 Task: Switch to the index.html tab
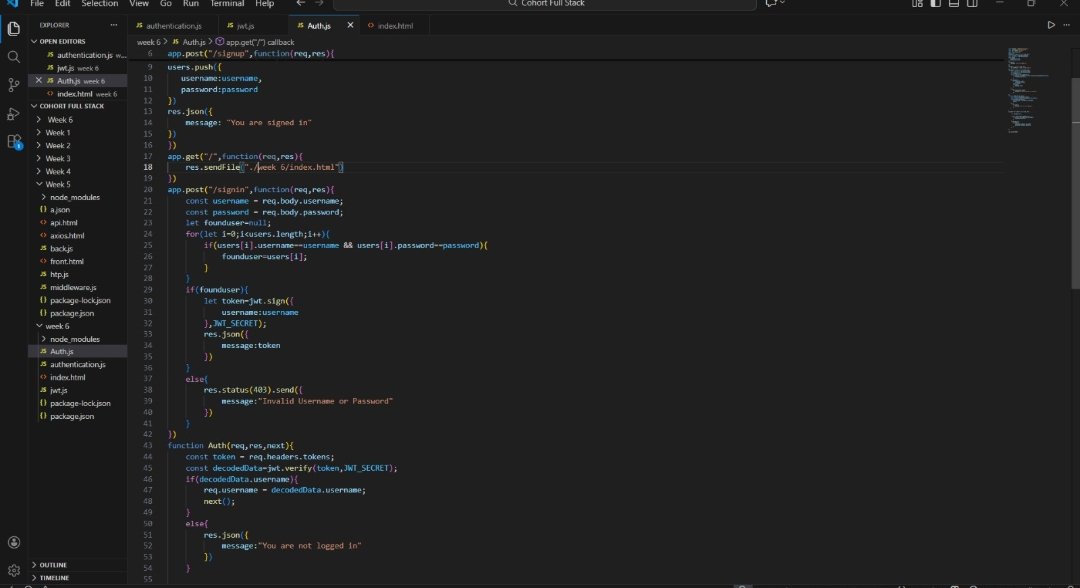395,25
